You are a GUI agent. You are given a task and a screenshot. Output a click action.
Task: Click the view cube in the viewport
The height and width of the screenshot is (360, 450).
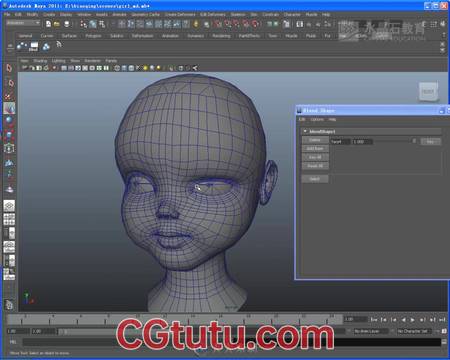pos(428,91)
